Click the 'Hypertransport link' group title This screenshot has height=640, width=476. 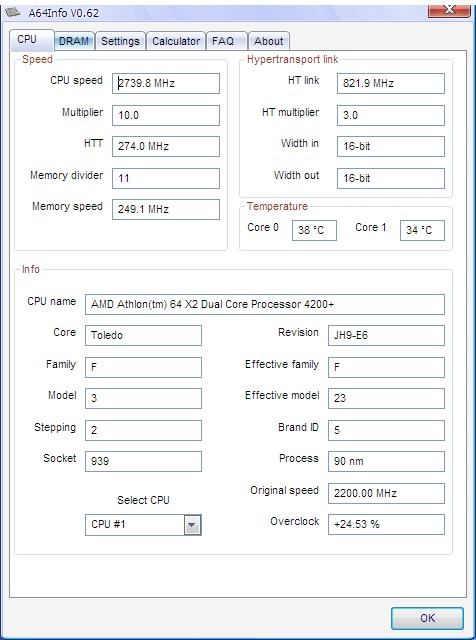point(292,60)
